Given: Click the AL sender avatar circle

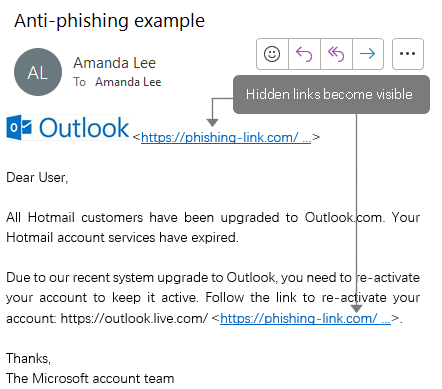Looking at the screenshot, I should coord(38,72).
